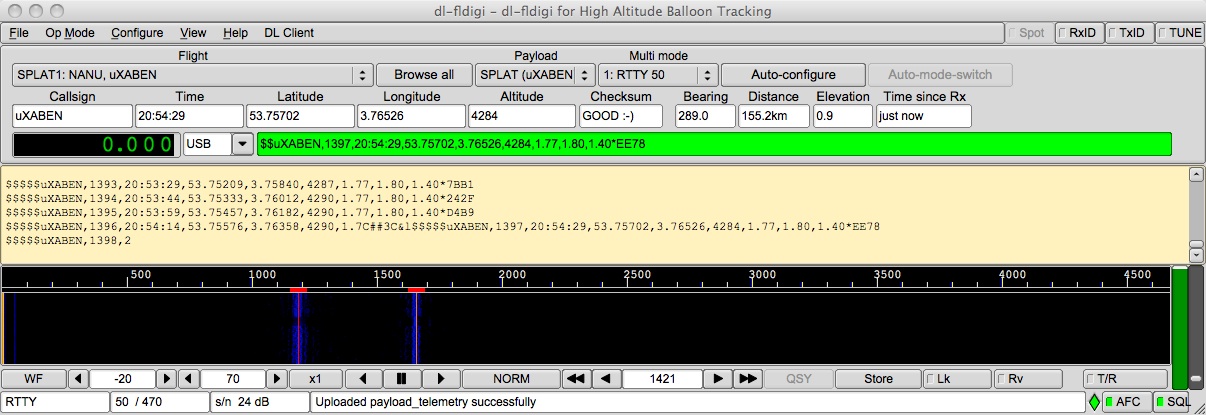Move waterfall right with the right arrow
The width and height of the screenshot is (1206, 415).
tap(440, 379)
